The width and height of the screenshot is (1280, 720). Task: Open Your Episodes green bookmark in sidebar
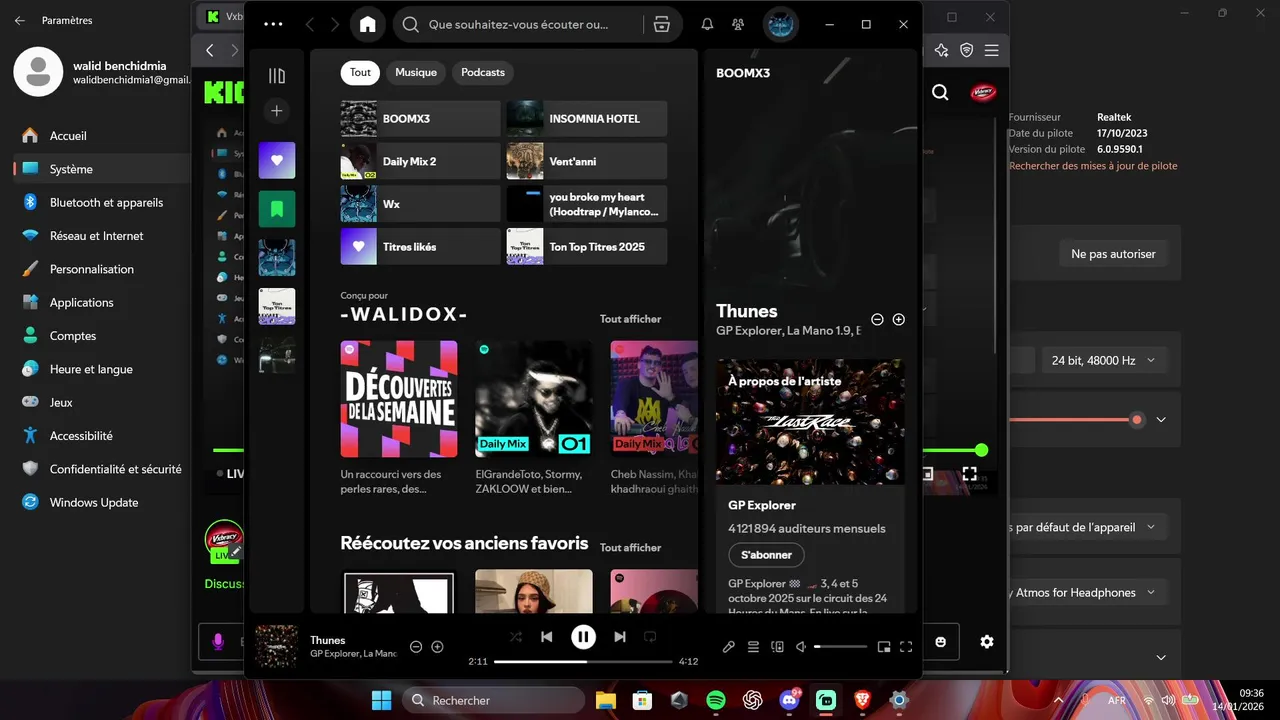click(x=277, y=209)
